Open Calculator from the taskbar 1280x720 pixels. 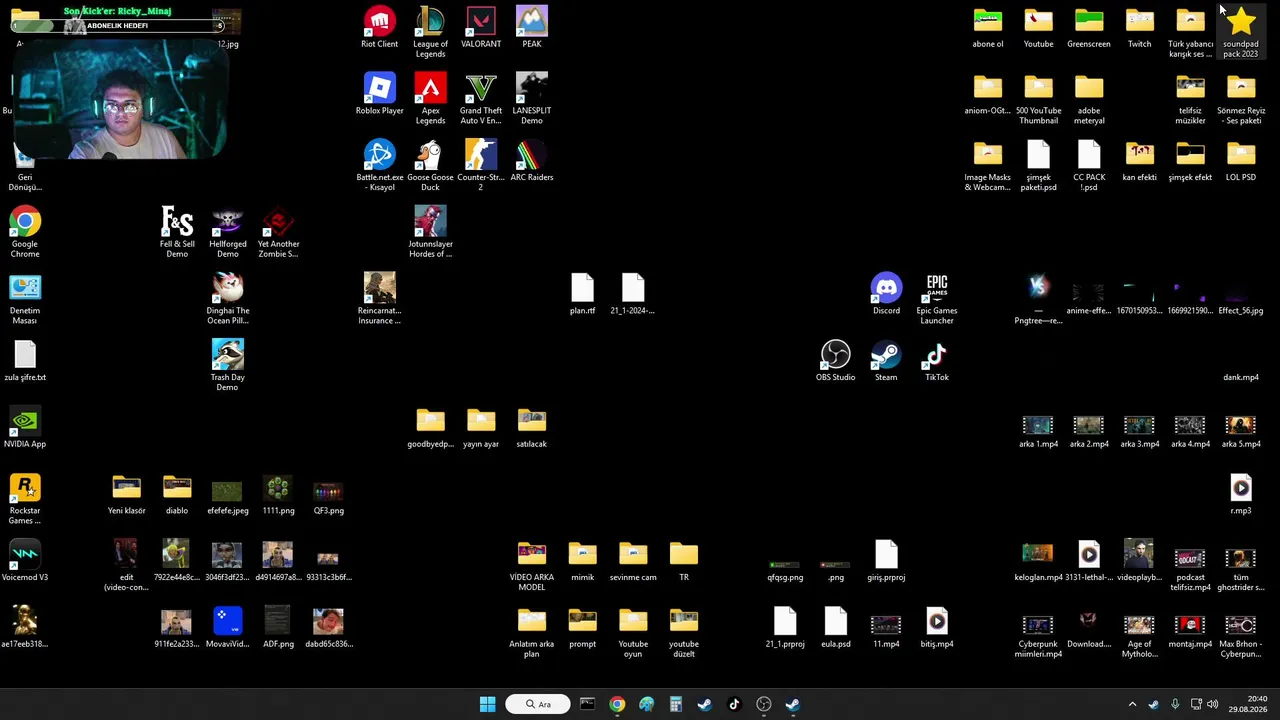pyautogui.click(x=676, y=704)
